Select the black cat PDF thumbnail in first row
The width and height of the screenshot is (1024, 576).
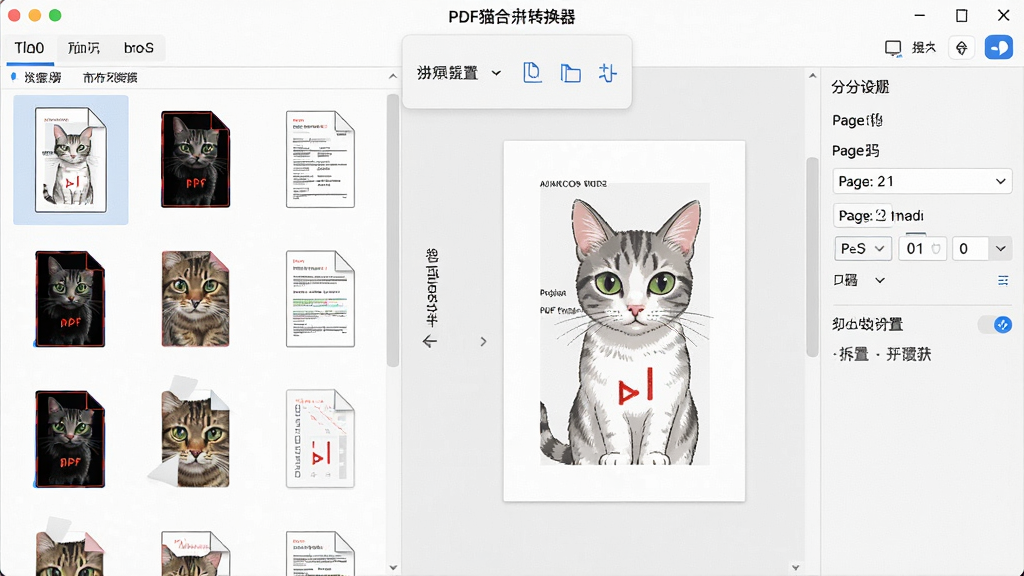(195, 159)
